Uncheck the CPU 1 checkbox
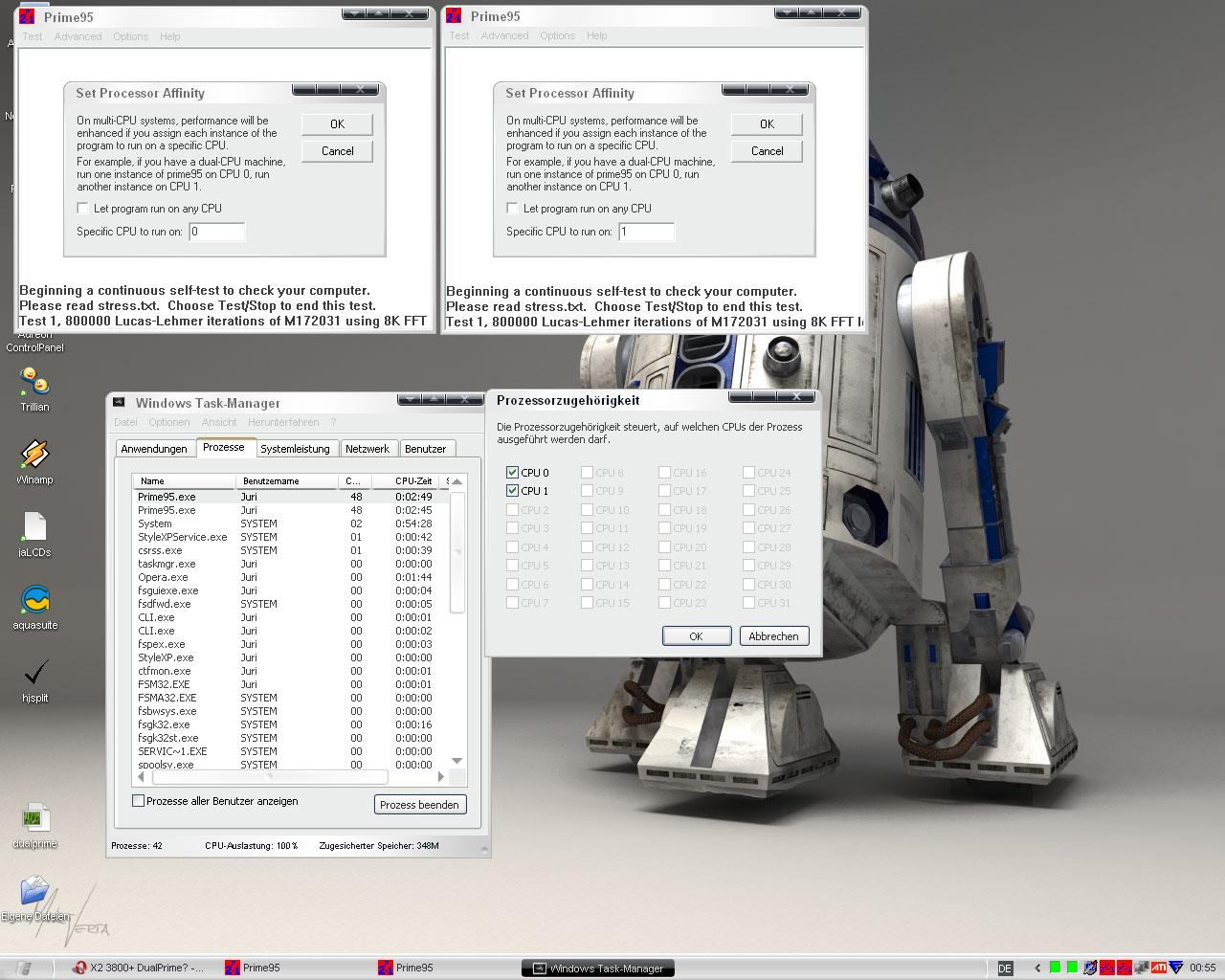The height and width of the screenshot is (980, 1225). click(512, 490)
